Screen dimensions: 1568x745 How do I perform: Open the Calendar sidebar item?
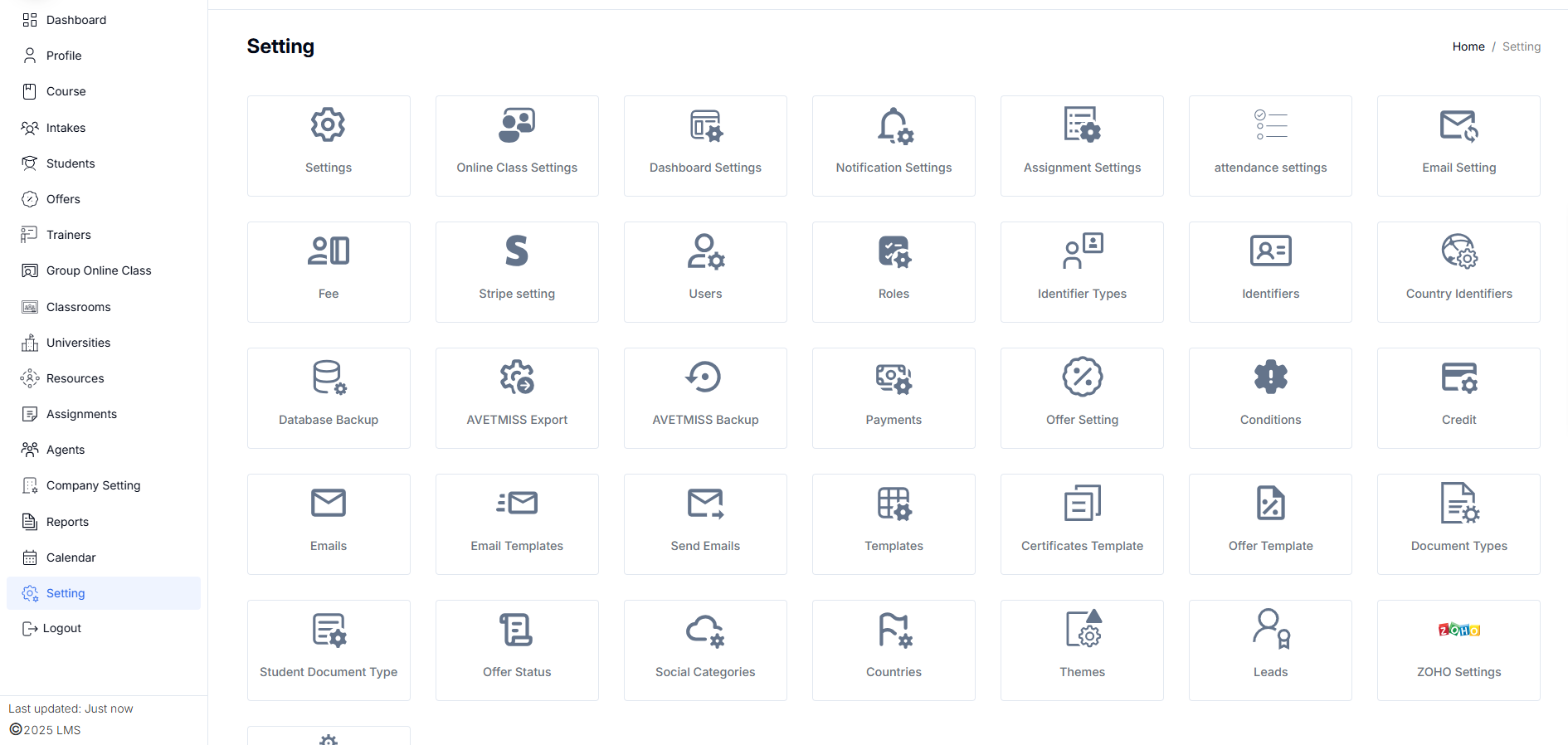tap(71, 558)
